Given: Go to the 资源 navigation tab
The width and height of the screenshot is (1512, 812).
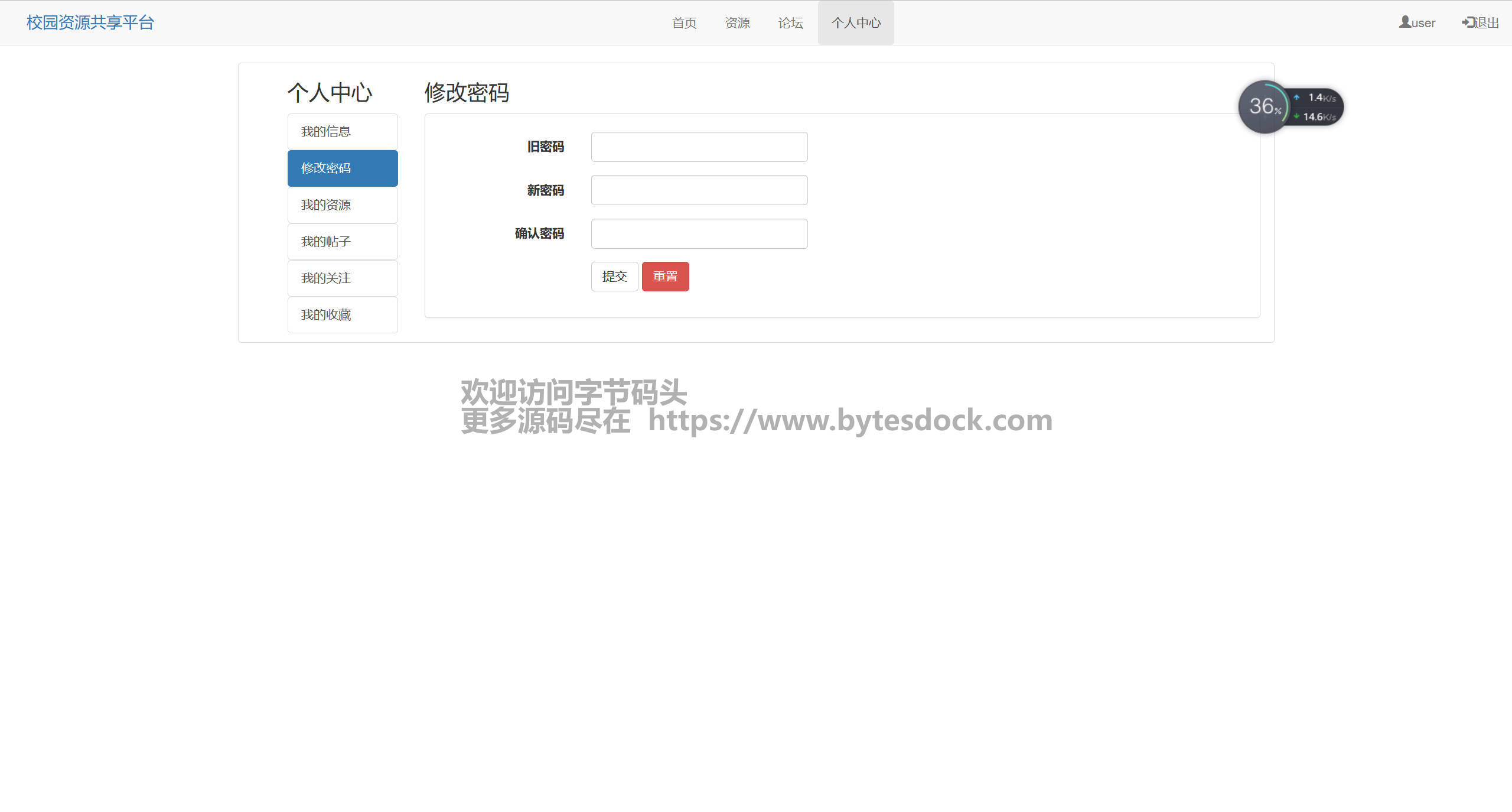Looking at the screenshot, I should 737,23.
